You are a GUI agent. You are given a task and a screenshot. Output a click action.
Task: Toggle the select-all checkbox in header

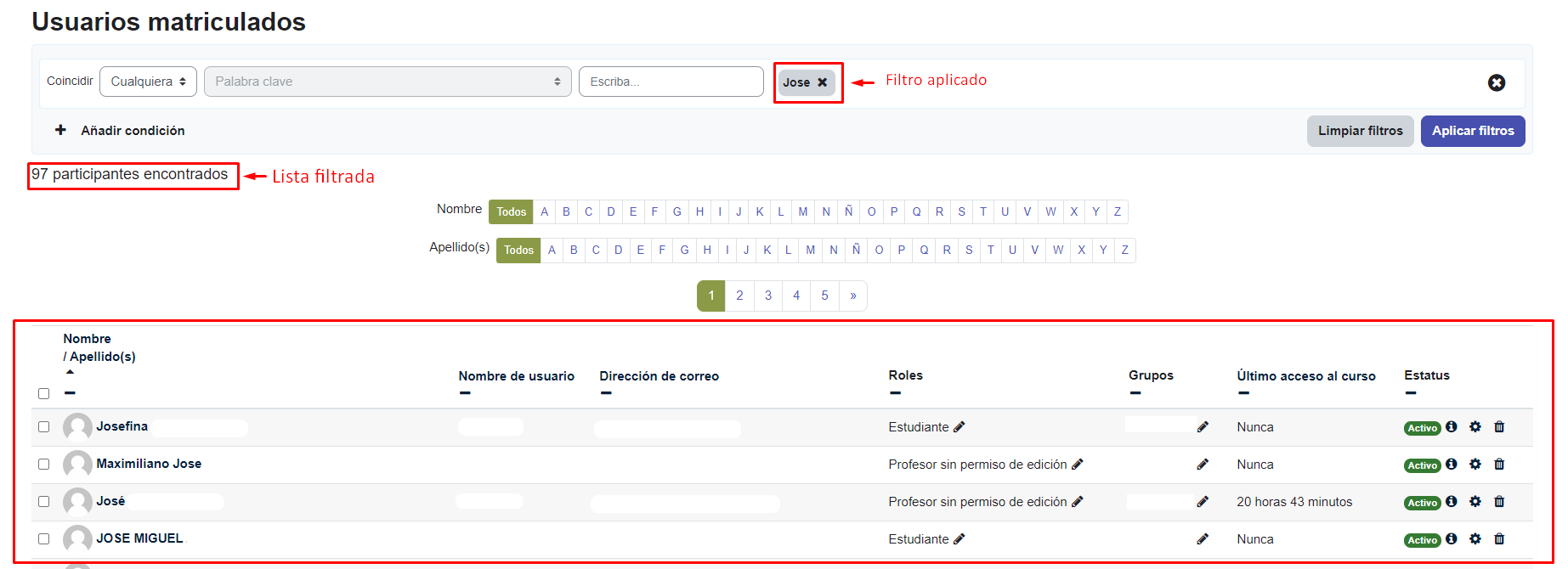click(44, 394)
